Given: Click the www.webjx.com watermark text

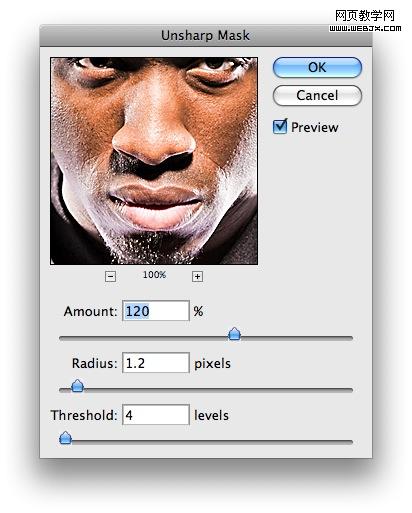Looking at the screenshot, I should (x=365, y=28).
